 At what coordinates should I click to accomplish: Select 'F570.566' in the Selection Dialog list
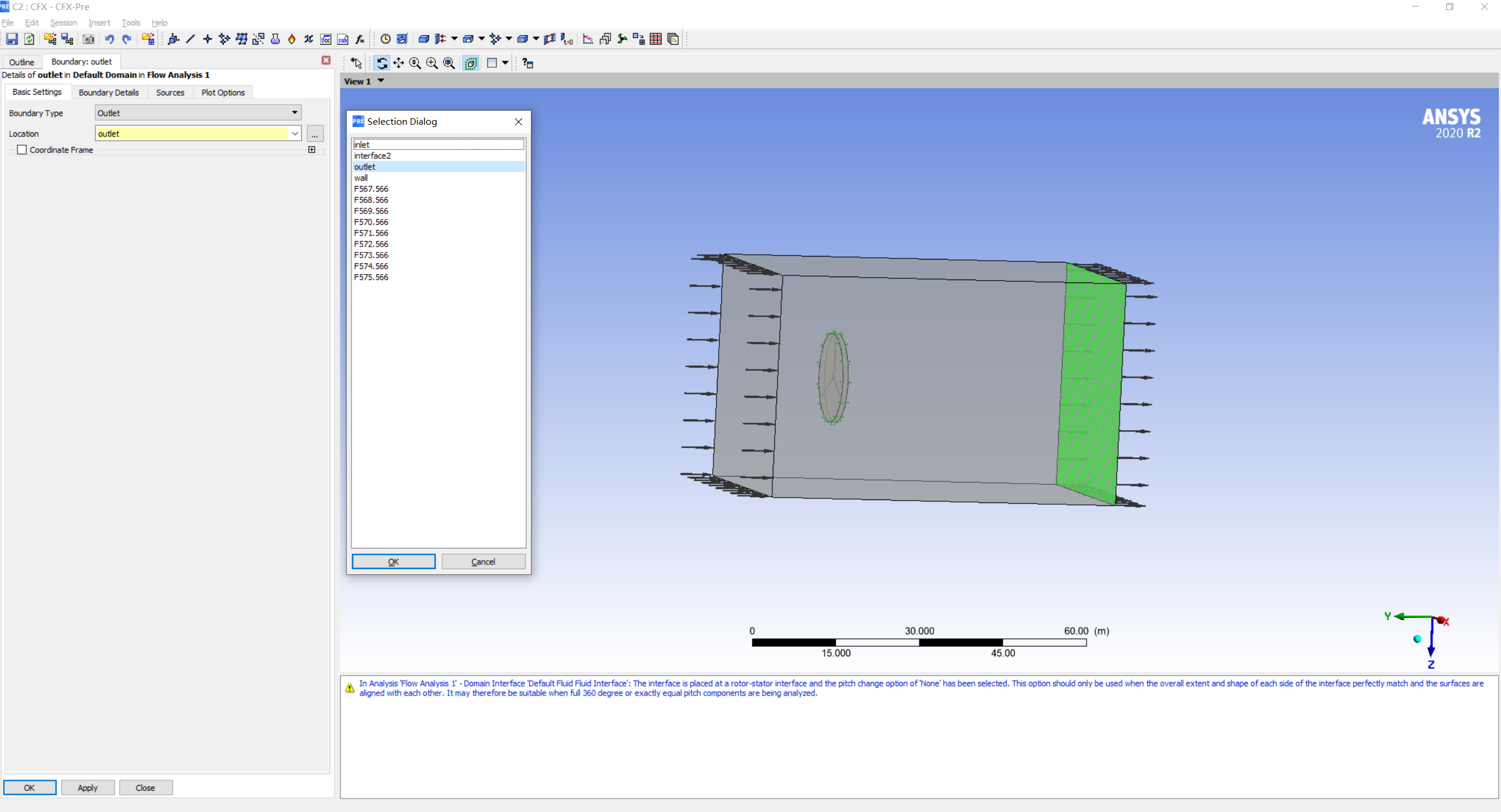tap(439, 222)
